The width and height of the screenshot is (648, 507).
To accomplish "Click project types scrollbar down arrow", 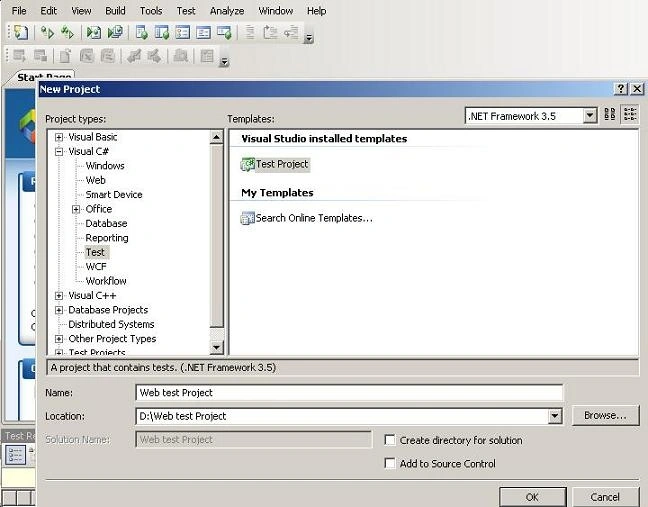I will (217, 348).
